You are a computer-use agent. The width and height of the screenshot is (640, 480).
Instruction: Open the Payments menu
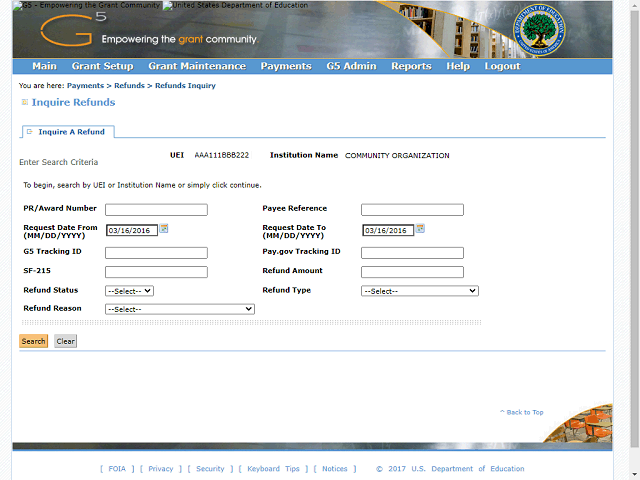285,66
